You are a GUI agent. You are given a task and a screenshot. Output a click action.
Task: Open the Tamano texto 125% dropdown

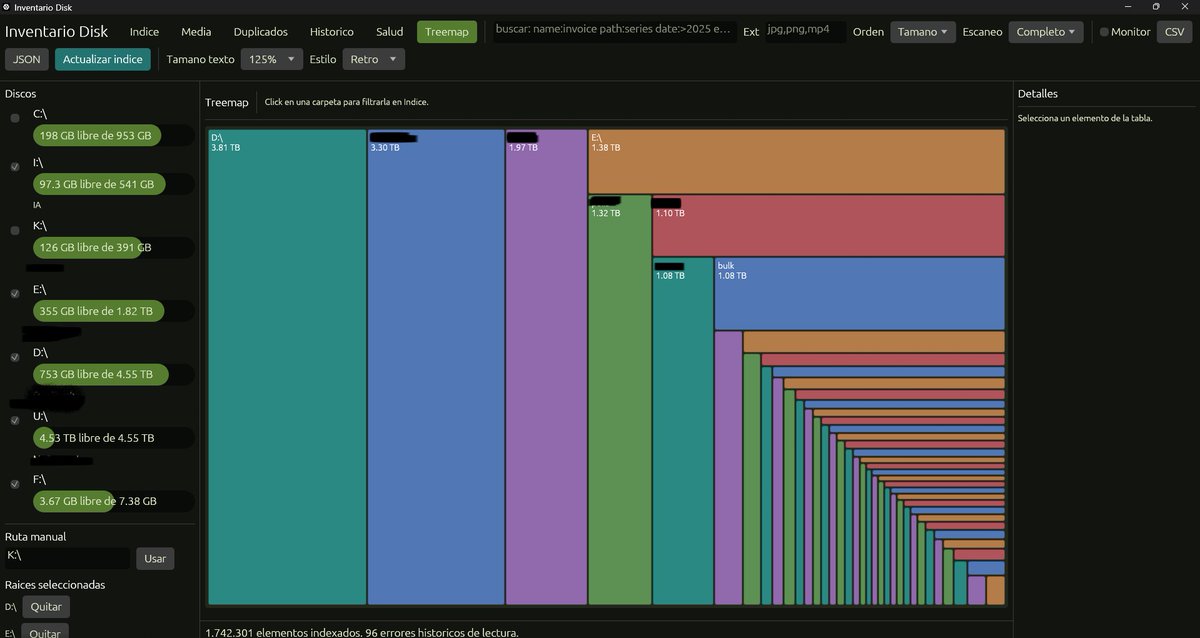[x=272, y=59]
